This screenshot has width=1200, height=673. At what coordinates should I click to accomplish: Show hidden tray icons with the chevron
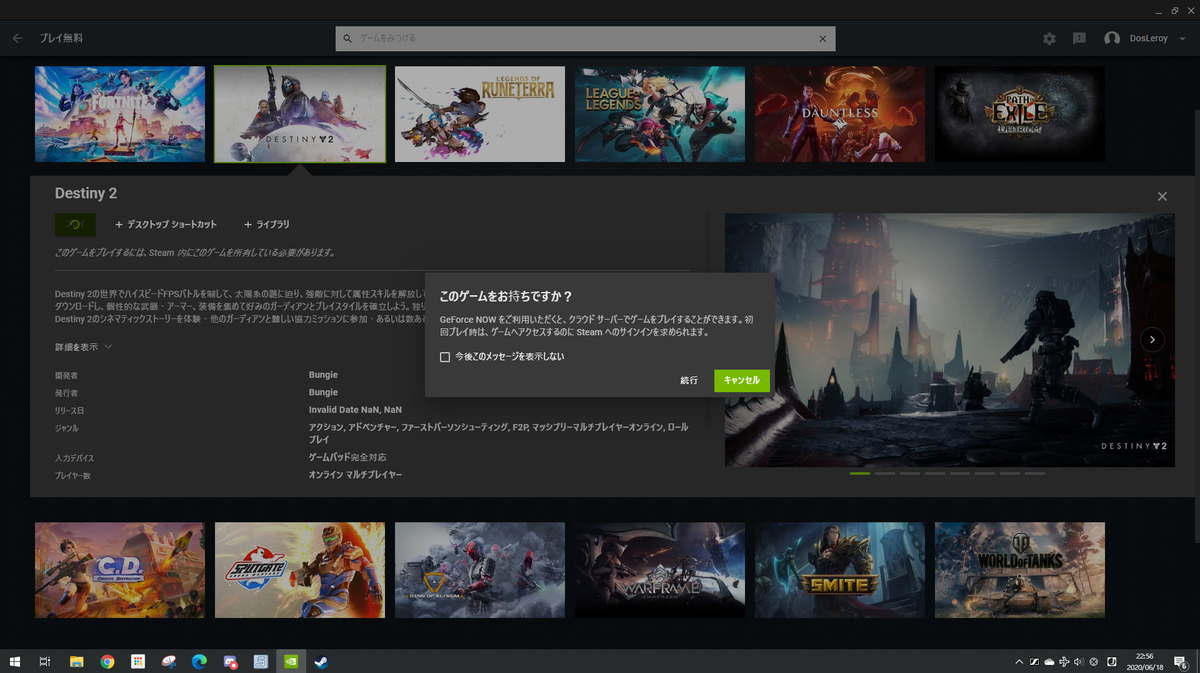[1019, 661]
